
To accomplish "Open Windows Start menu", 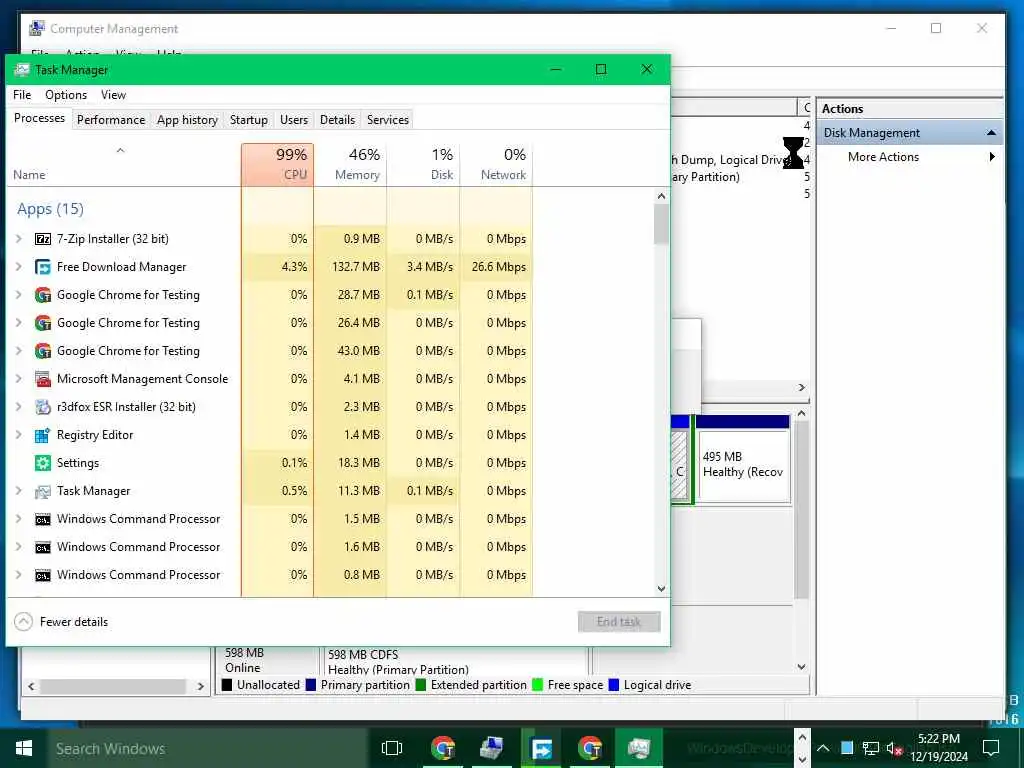I will [x=24, y=748].
